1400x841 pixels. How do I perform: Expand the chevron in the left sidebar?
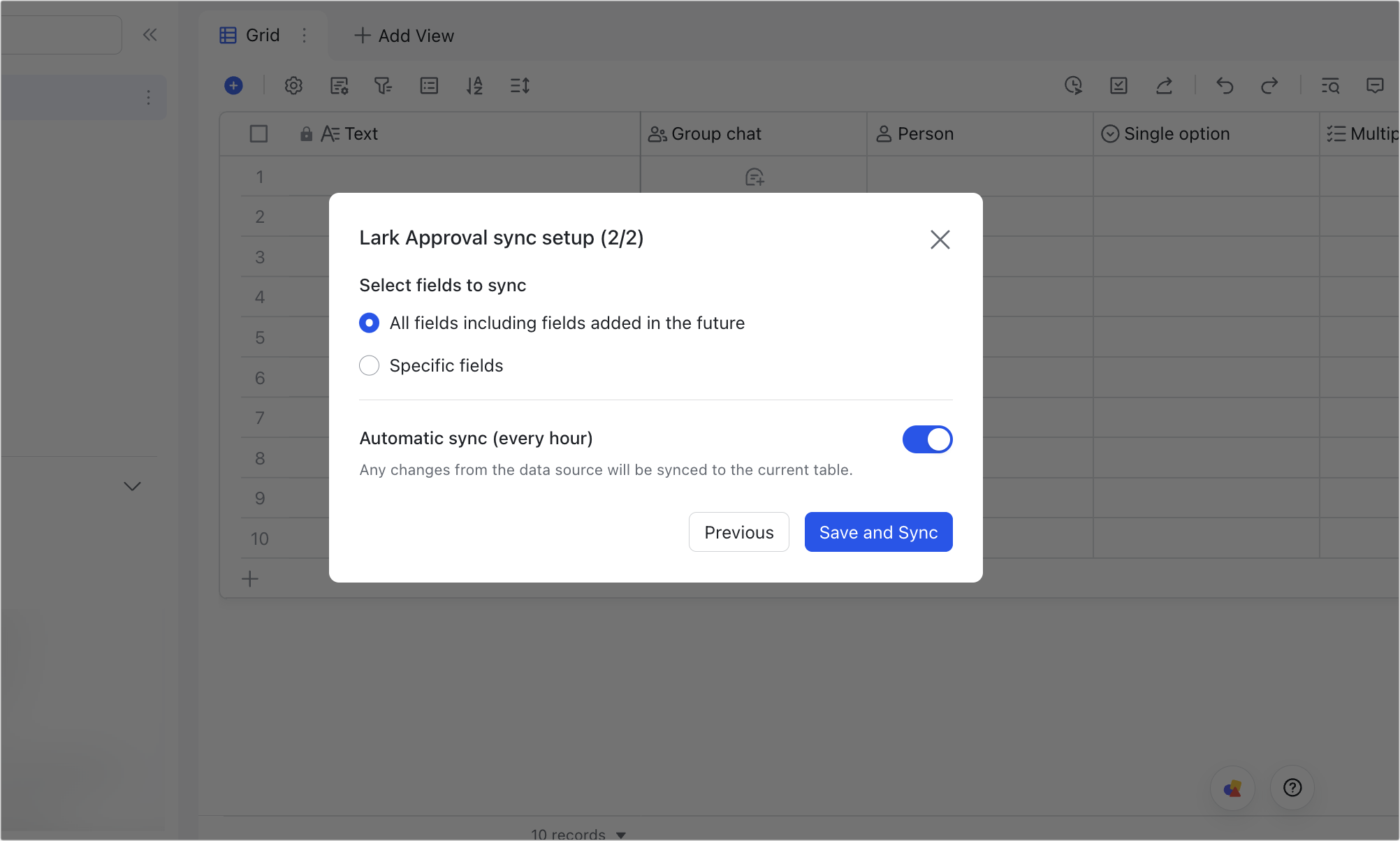pos(132,486)
